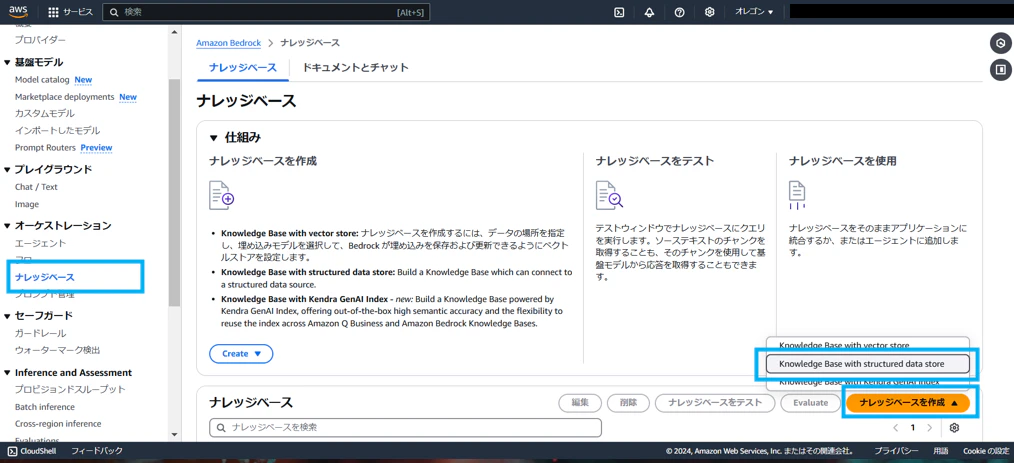Click the use knowledge base document icon

[x=798, y=195]
